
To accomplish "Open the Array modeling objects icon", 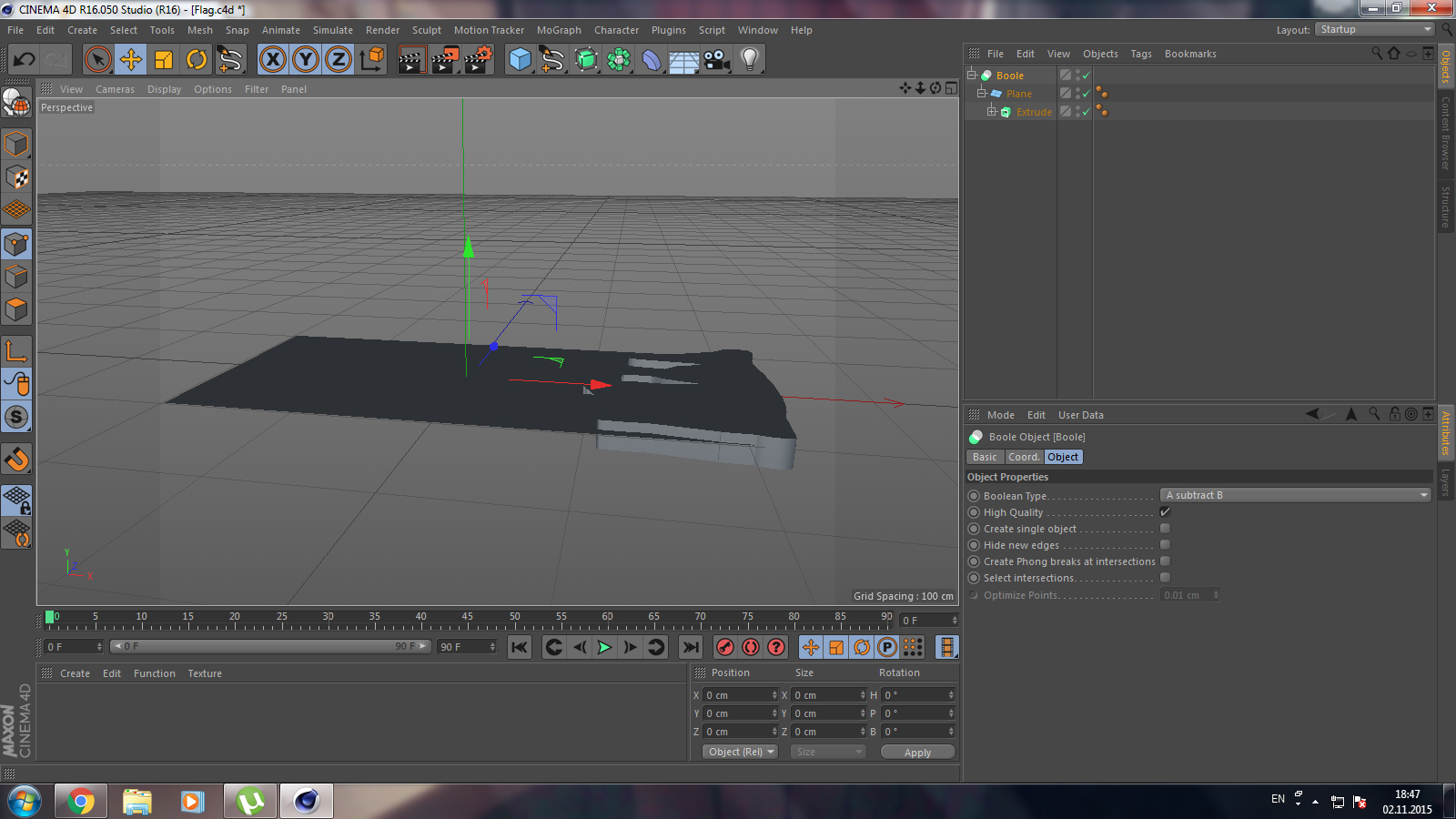I will [x=619, y=60].
